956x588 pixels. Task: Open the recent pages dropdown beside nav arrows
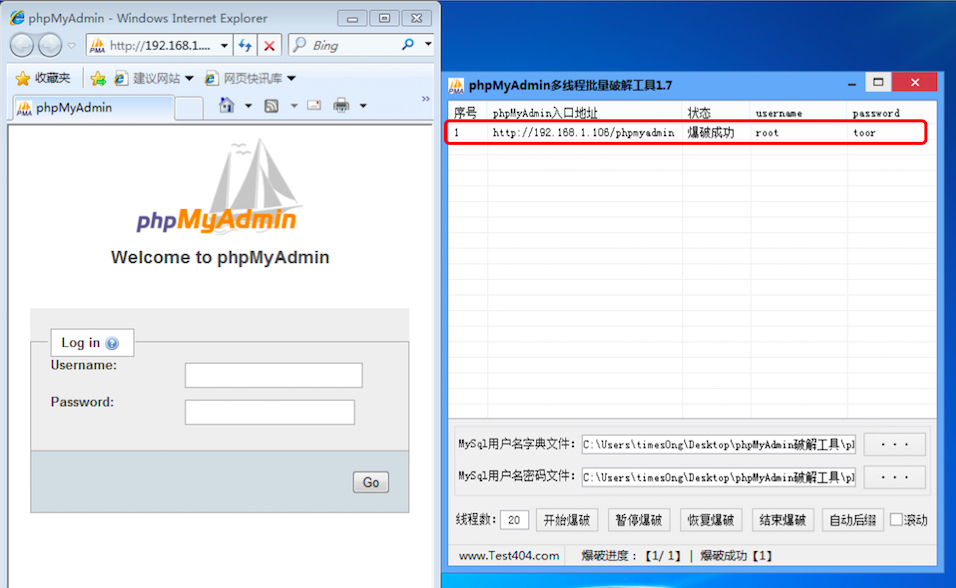pyautogui.click(x=71, y=46)
